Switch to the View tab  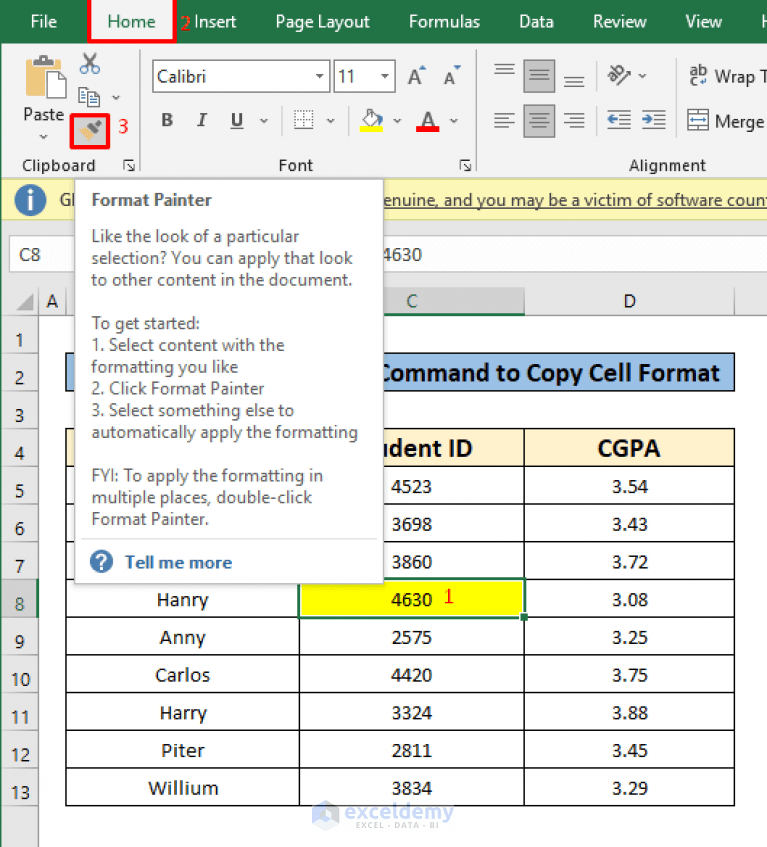(x=704, y=22)
